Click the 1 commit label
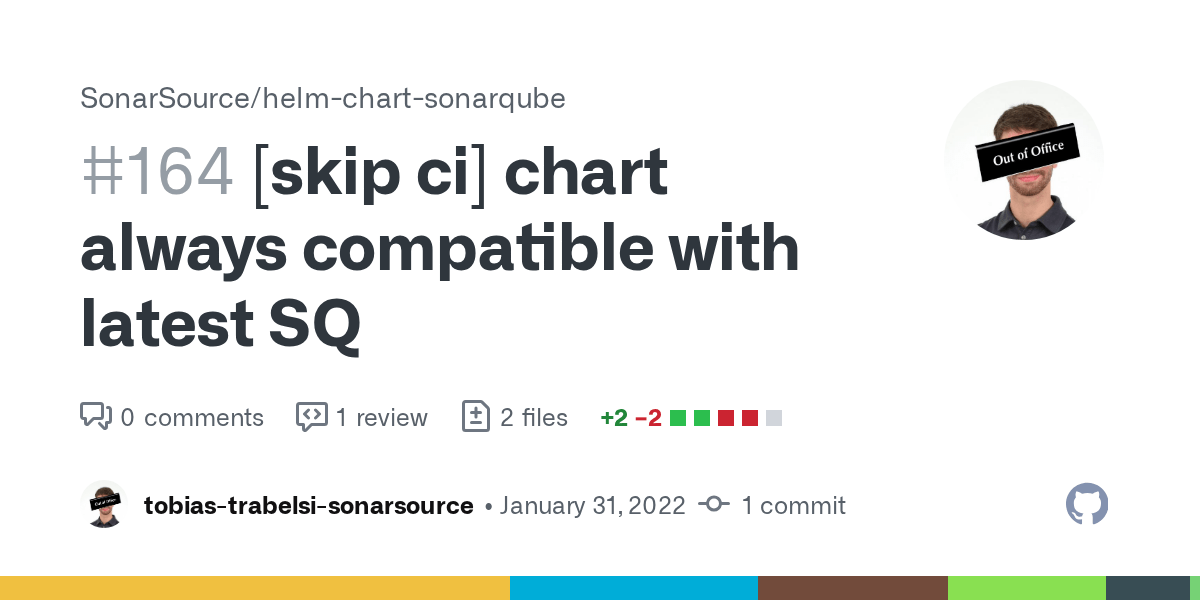Image resolution: width=1200 pixels, height=600 pixels. click(793, 506)
